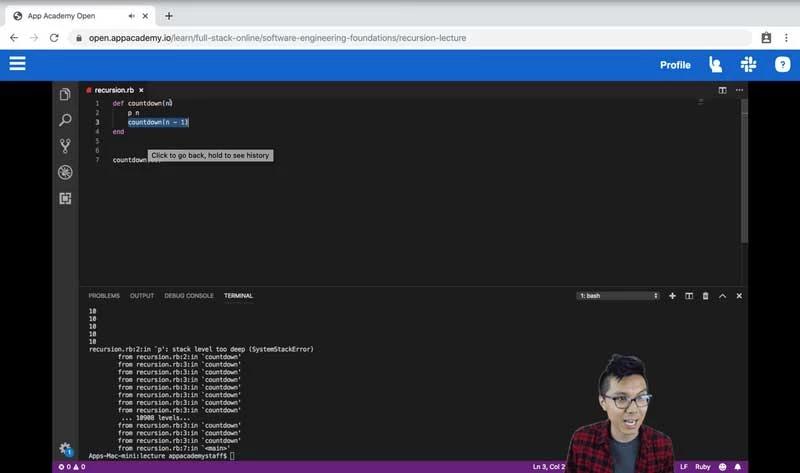Toggle the hamburger navigation menu
The image size is (800, 473).
pos(17,64)
